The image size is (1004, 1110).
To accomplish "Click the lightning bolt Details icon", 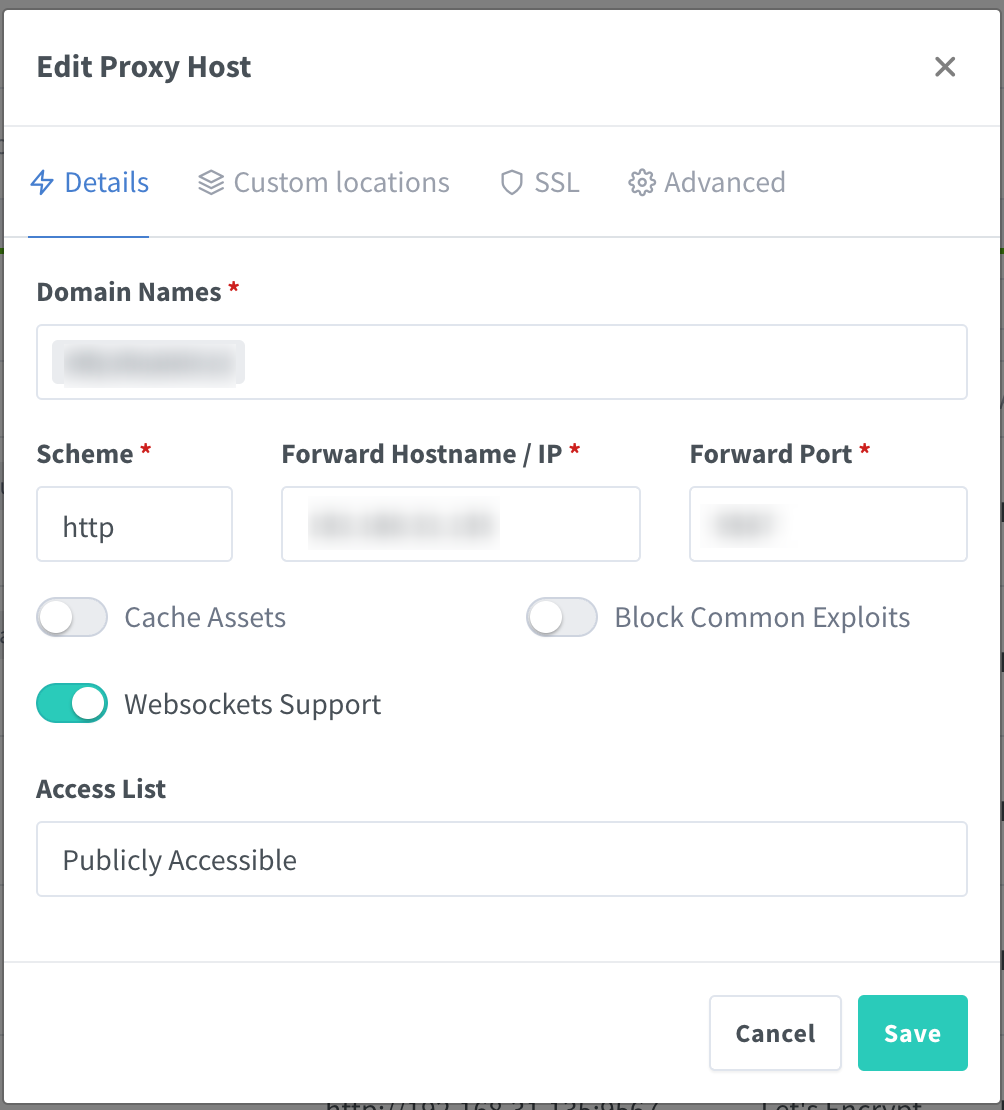I will pyautogui.click(x=42, y=183).
